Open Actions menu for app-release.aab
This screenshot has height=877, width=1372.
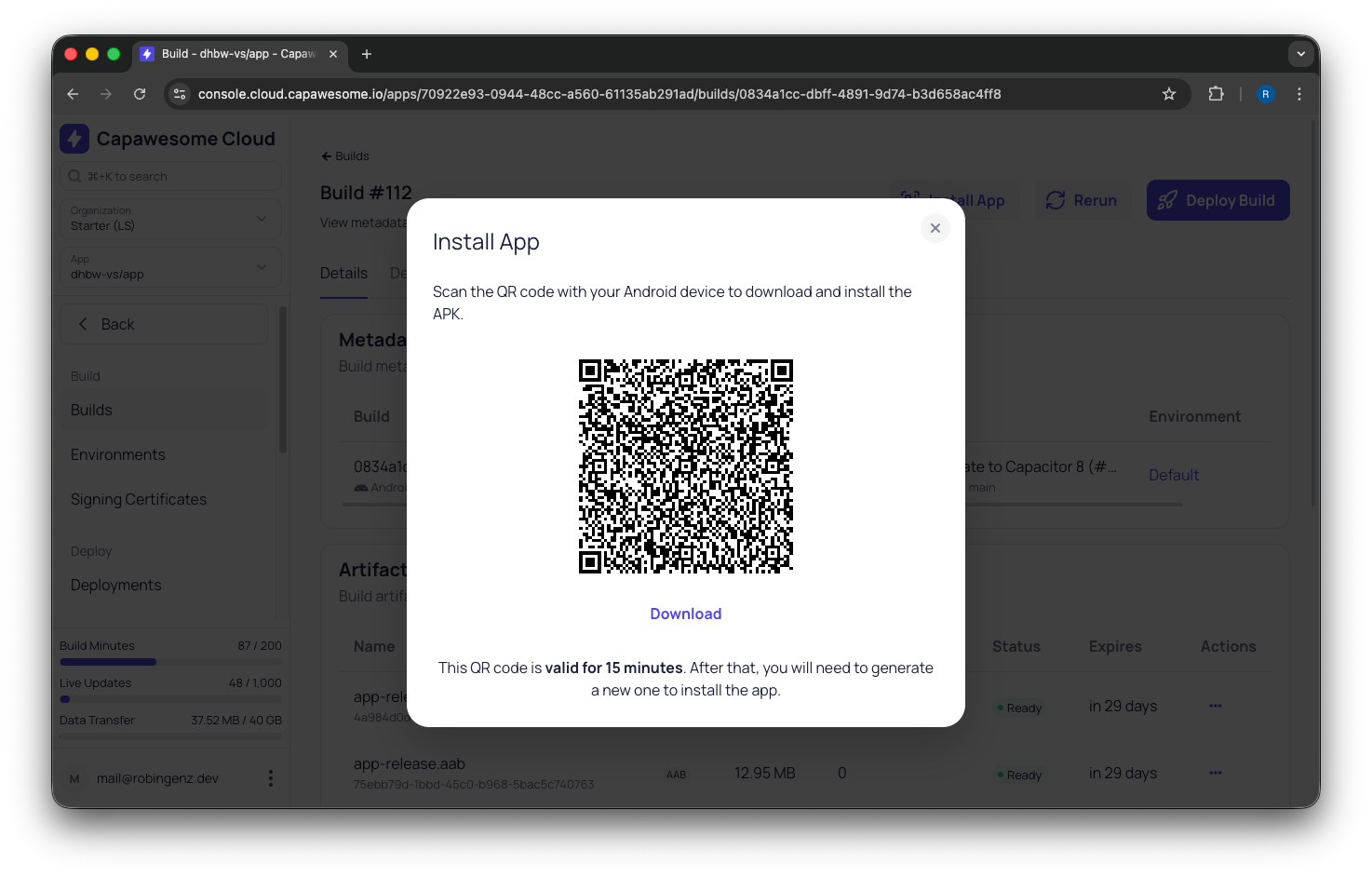(x=1215, y=772)
